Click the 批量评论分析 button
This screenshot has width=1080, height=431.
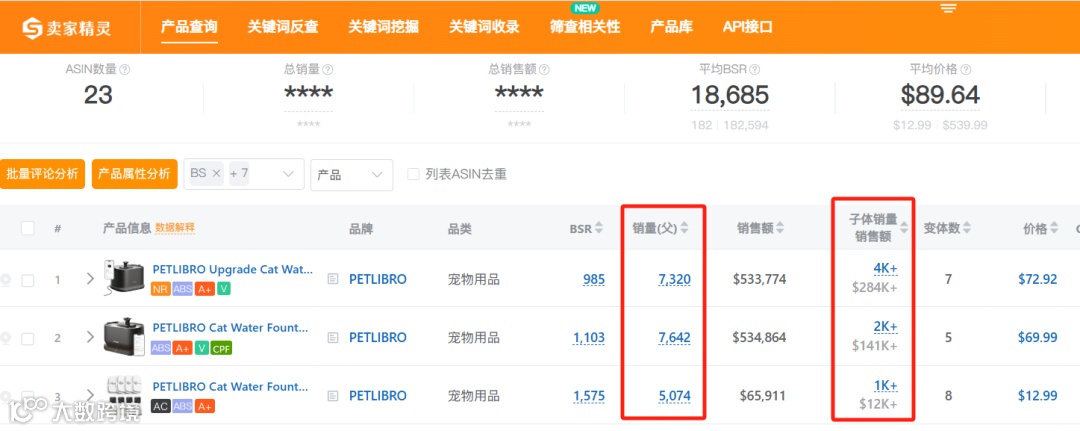click(x=42, y=174)
